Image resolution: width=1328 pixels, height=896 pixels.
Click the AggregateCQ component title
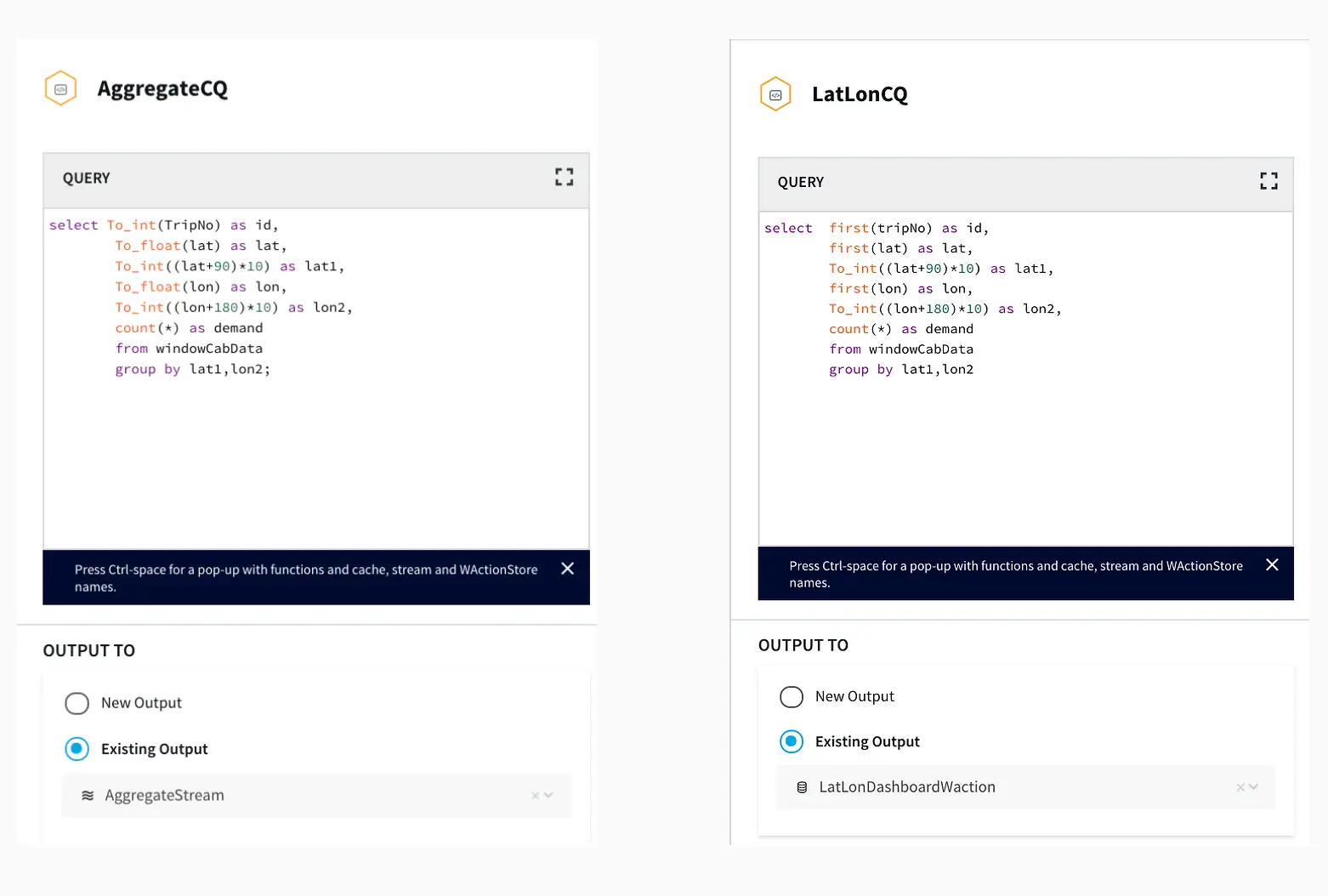(162, 88)
